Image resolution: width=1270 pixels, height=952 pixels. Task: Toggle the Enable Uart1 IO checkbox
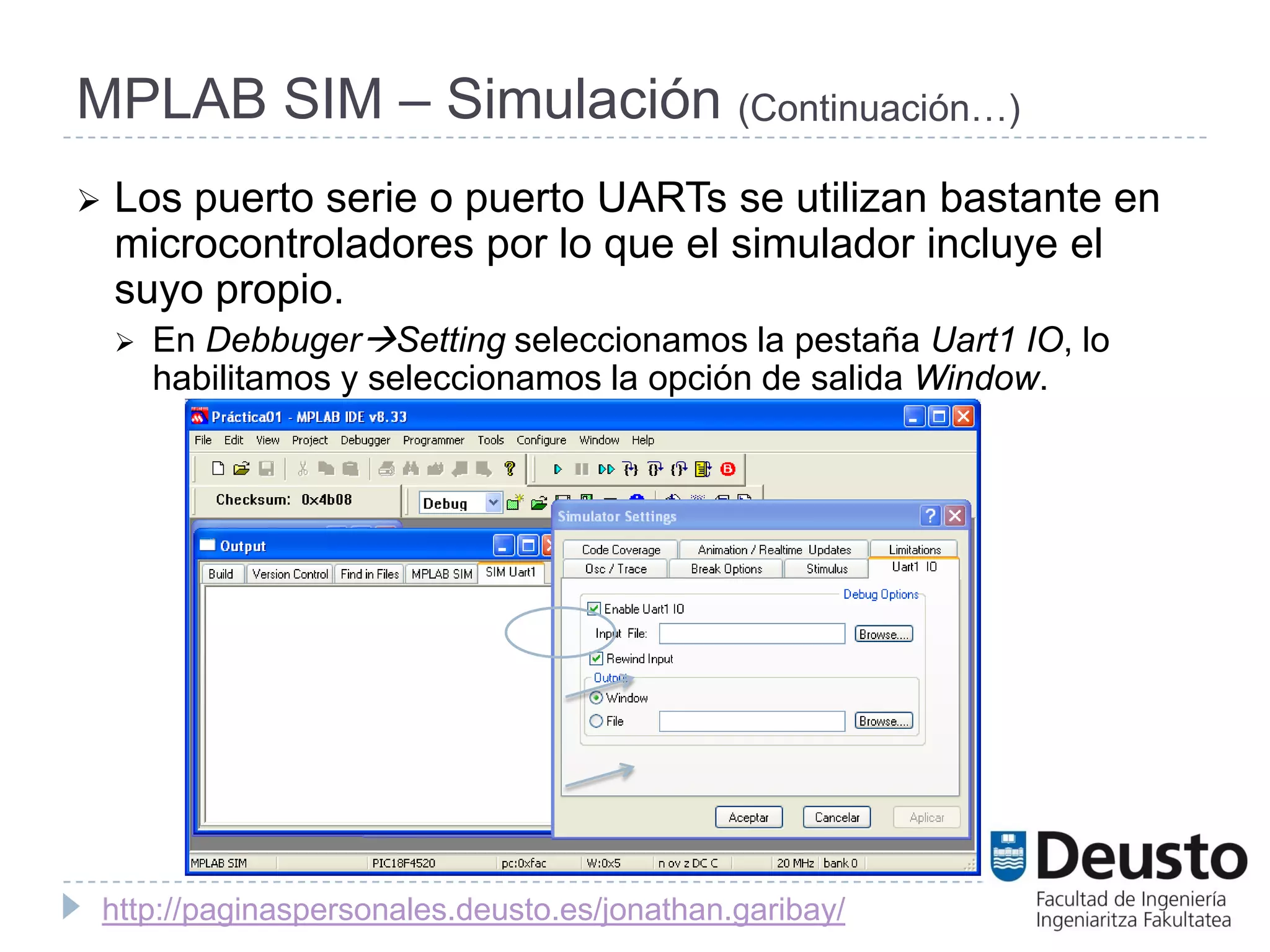[x=593, y=609]
